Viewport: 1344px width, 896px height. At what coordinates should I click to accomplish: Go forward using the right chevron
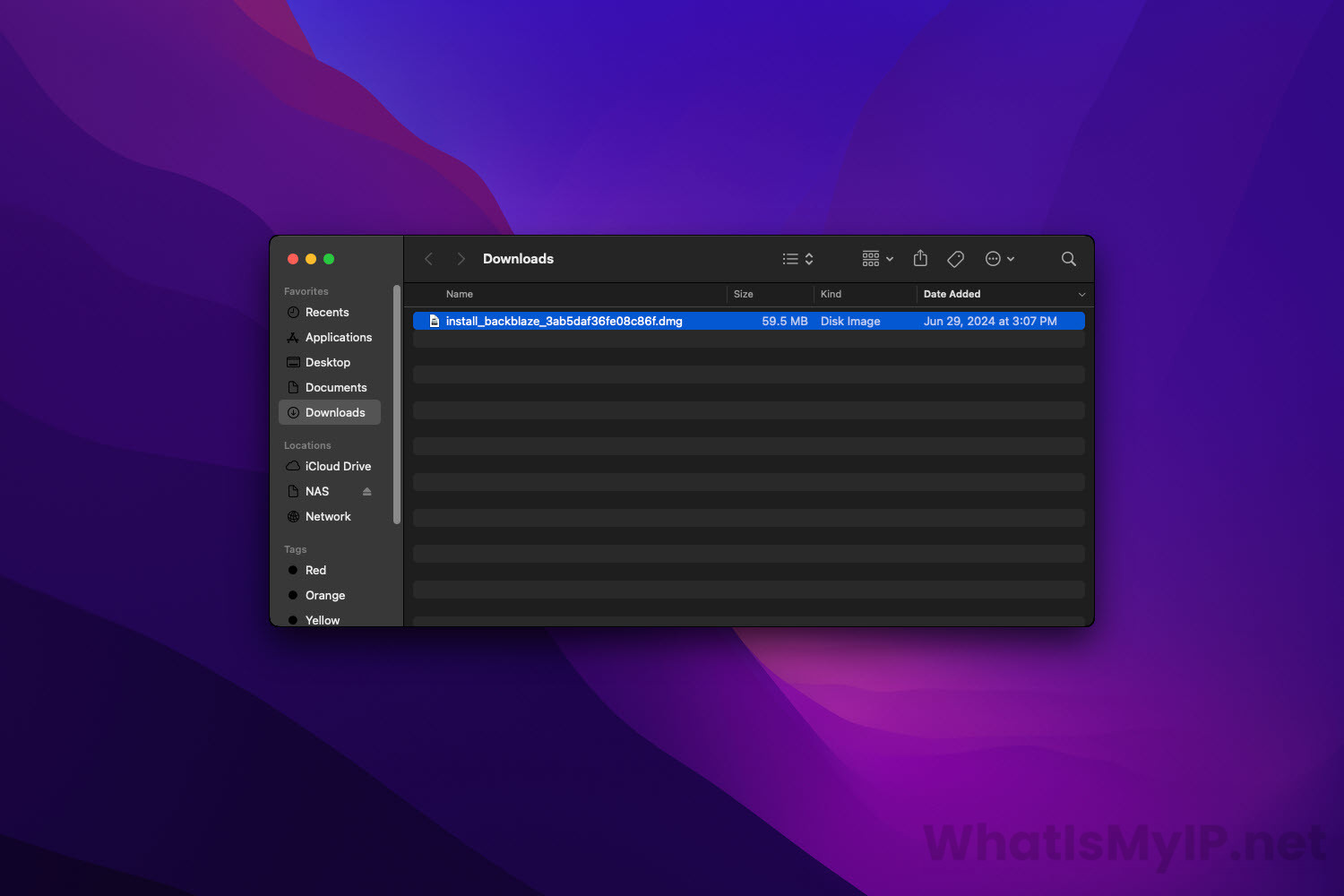click(461, 259)
